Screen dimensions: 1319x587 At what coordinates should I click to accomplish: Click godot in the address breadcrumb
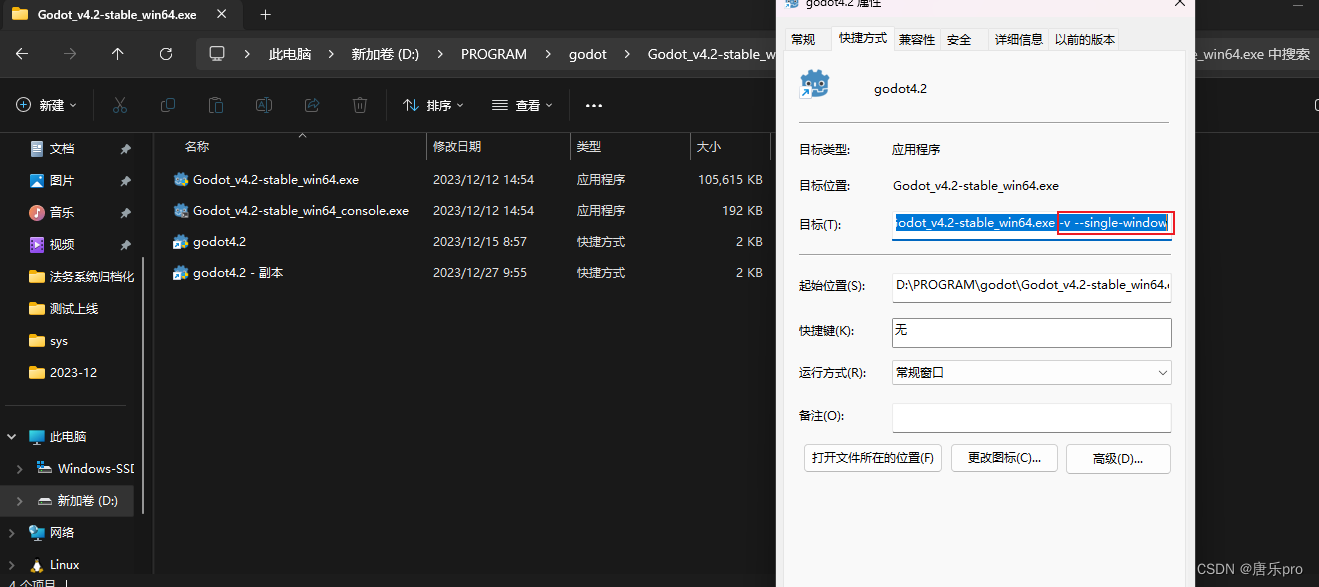[588, 54]
